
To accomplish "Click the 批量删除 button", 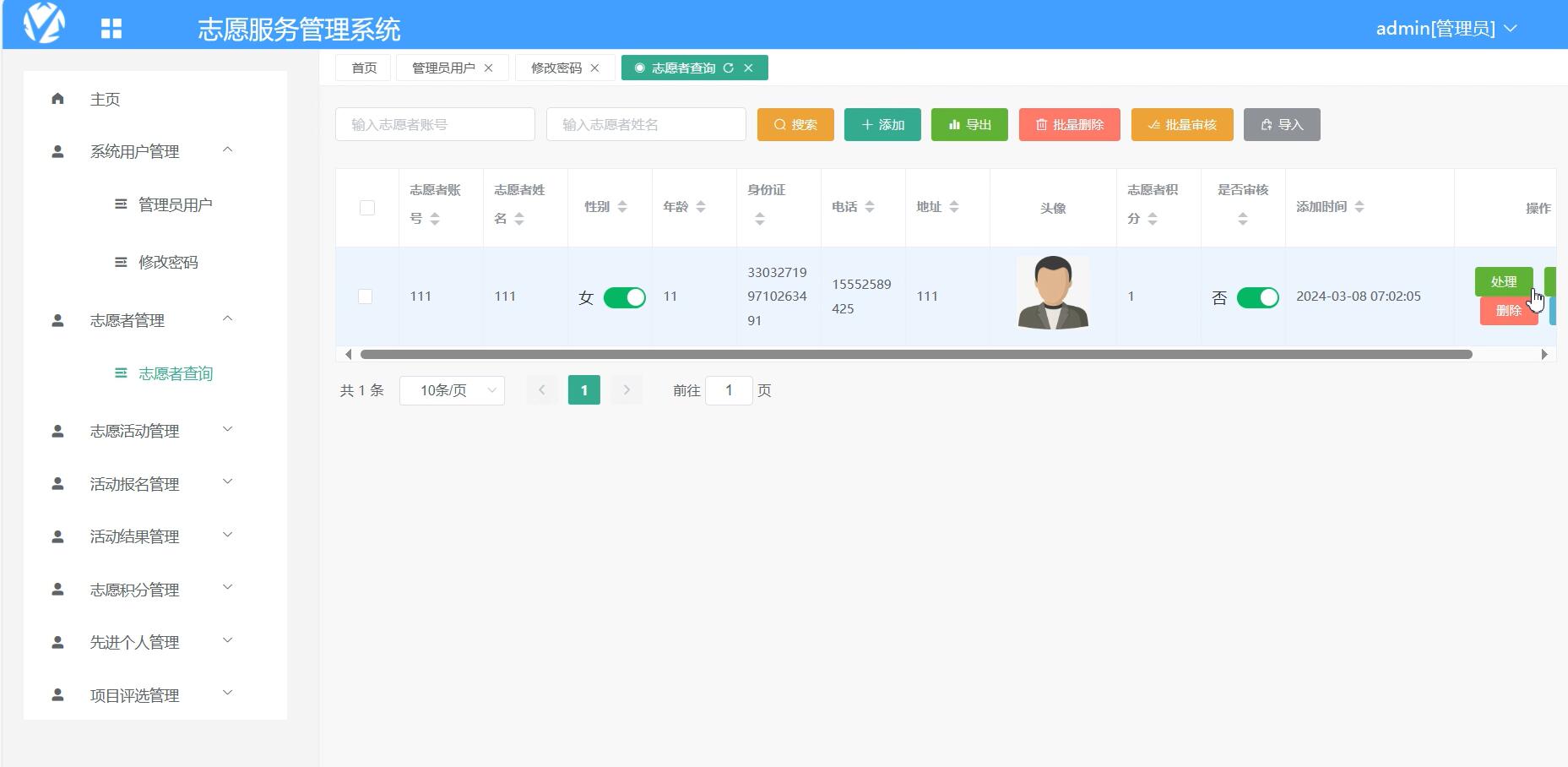I will tap(1070, 124).
